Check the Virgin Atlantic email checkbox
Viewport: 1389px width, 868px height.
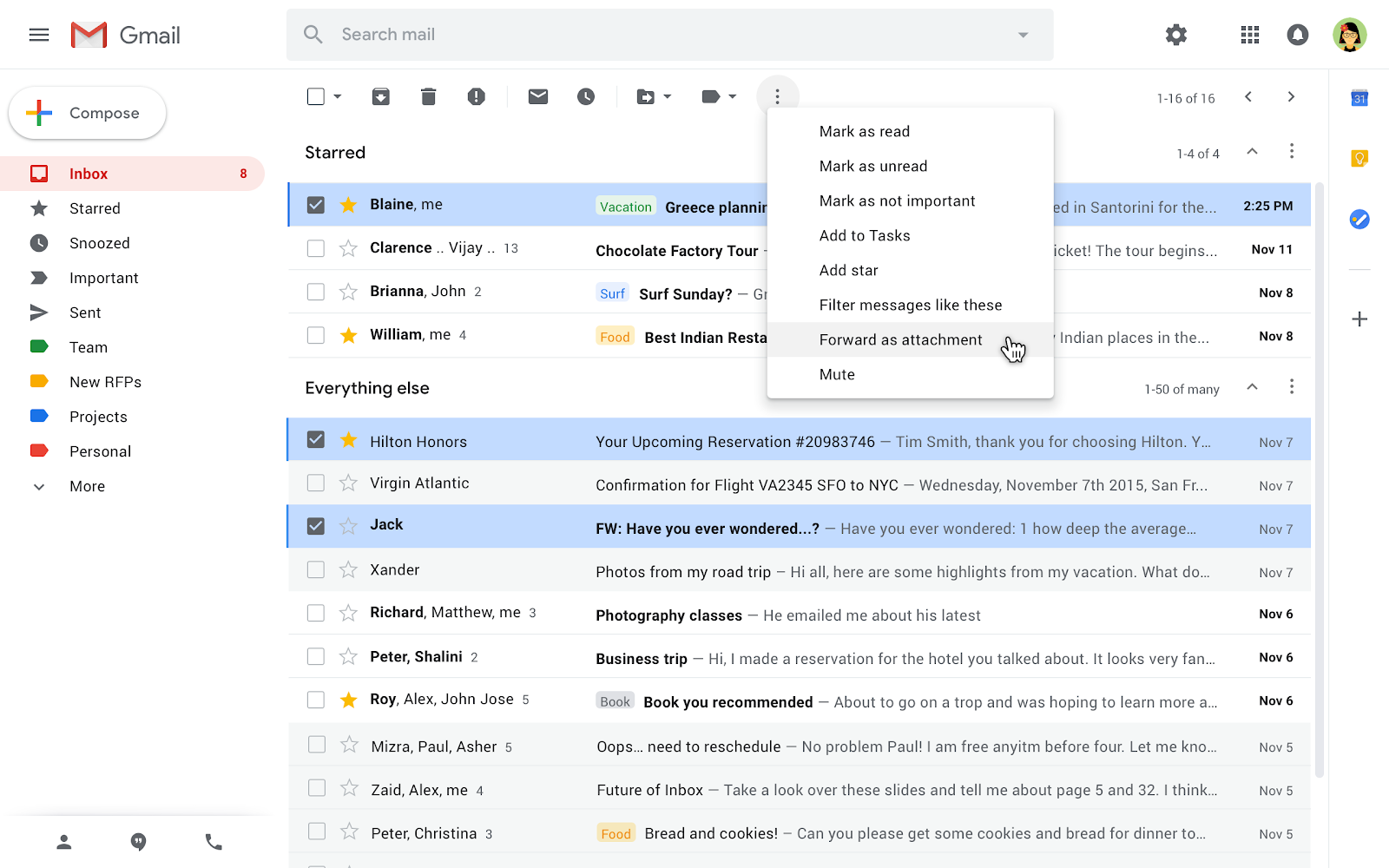click(315, 483)
